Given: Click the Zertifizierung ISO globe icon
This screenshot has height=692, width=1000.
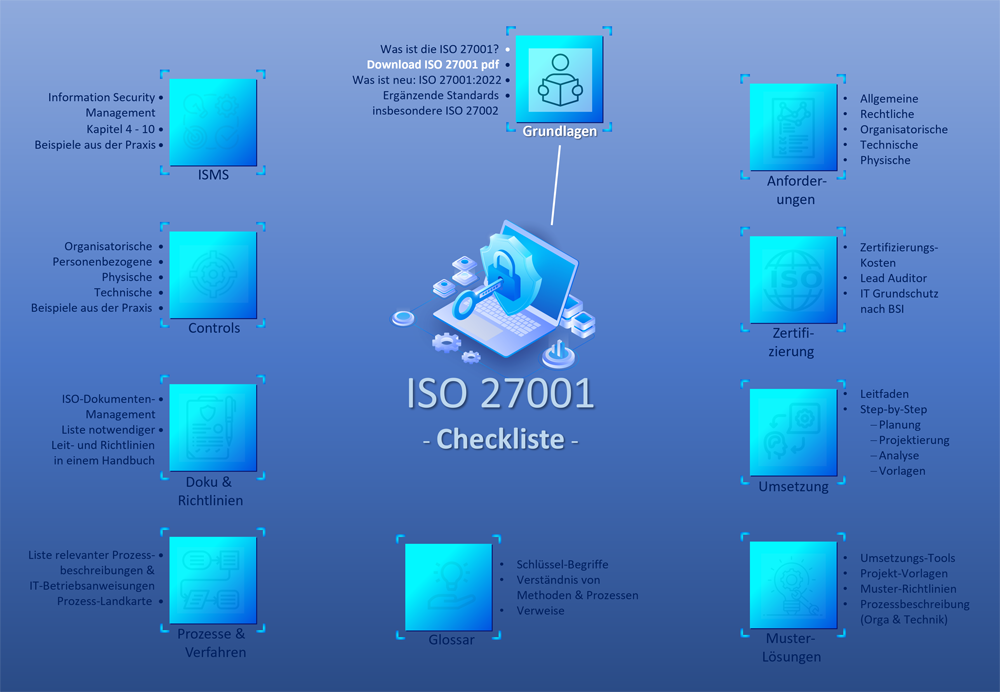Looking at the screenshot, I should [x=793, y=279].
